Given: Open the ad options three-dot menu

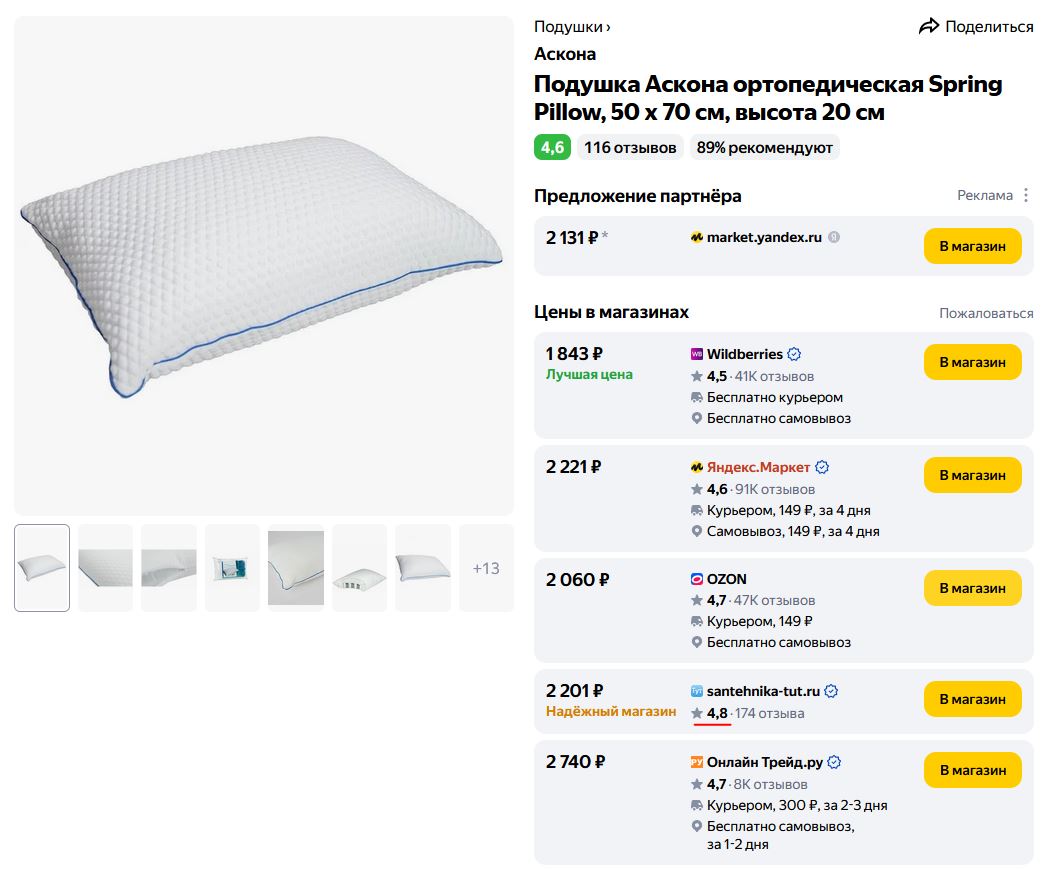Looking at the screenshot, I should 1026,196.
